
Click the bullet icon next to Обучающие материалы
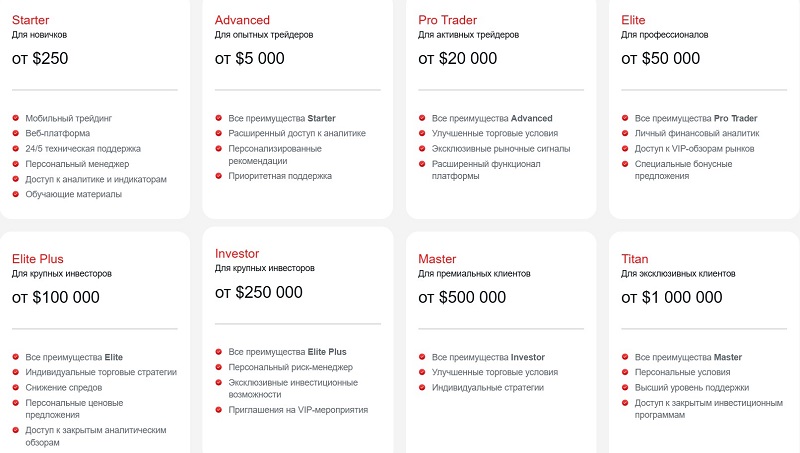point(17,194)
